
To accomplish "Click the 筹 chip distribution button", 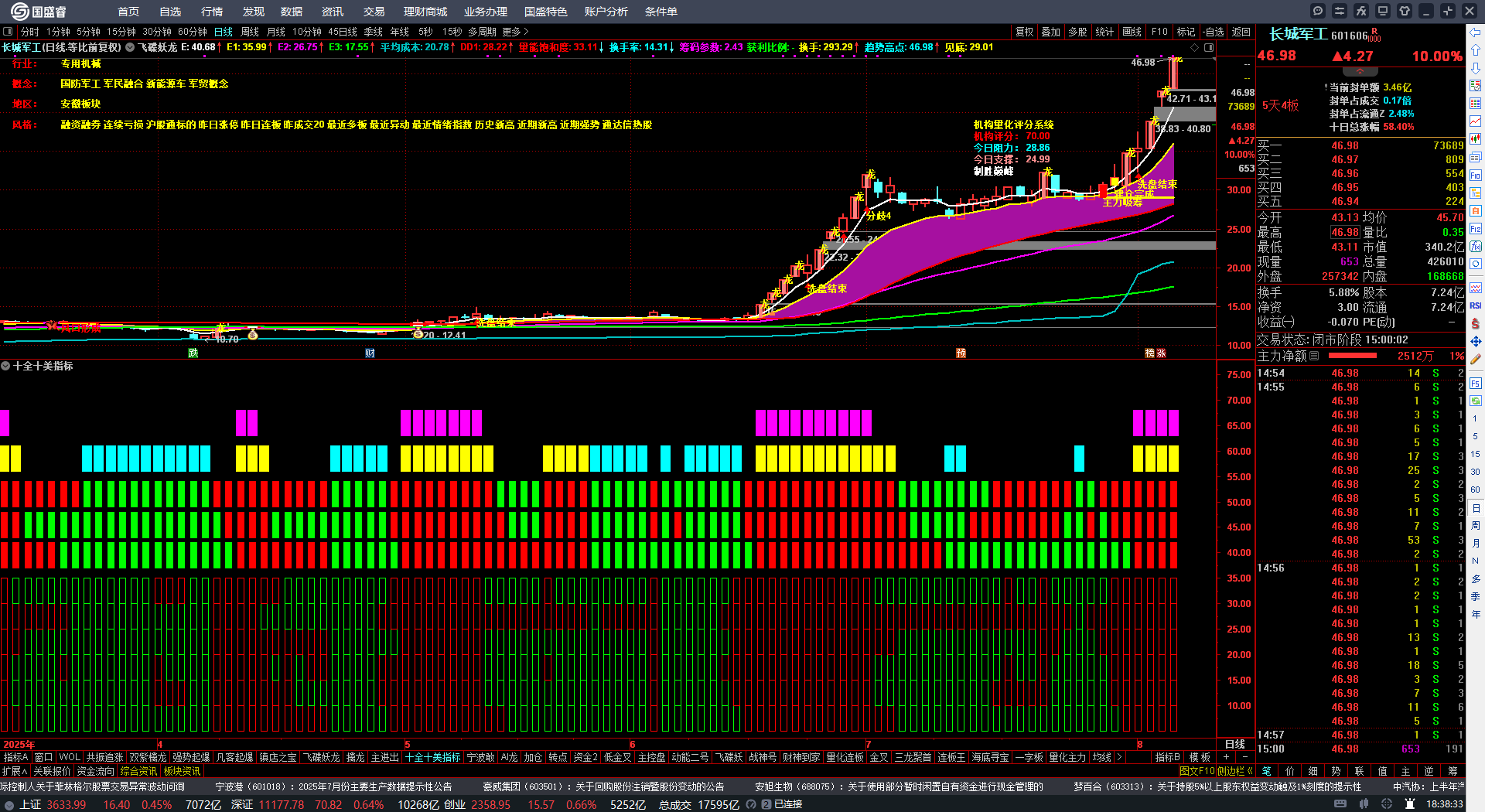I will coord(1453,771).
